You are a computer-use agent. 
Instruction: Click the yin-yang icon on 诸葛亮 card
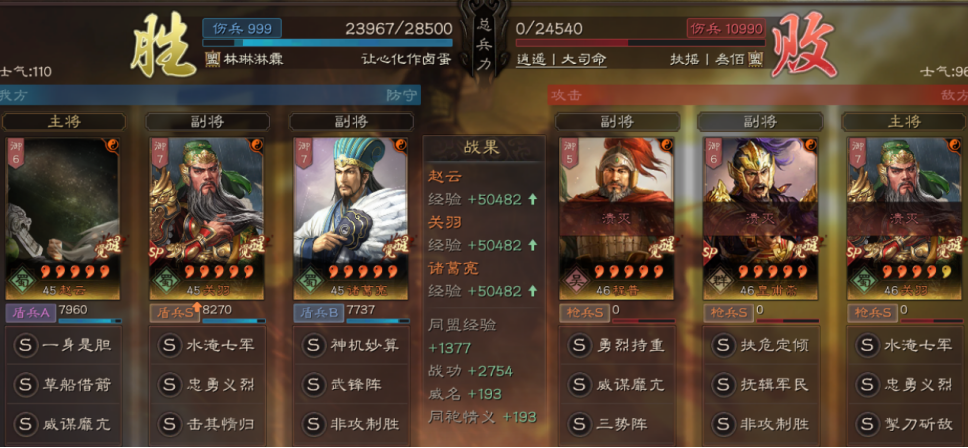point(399,145)
